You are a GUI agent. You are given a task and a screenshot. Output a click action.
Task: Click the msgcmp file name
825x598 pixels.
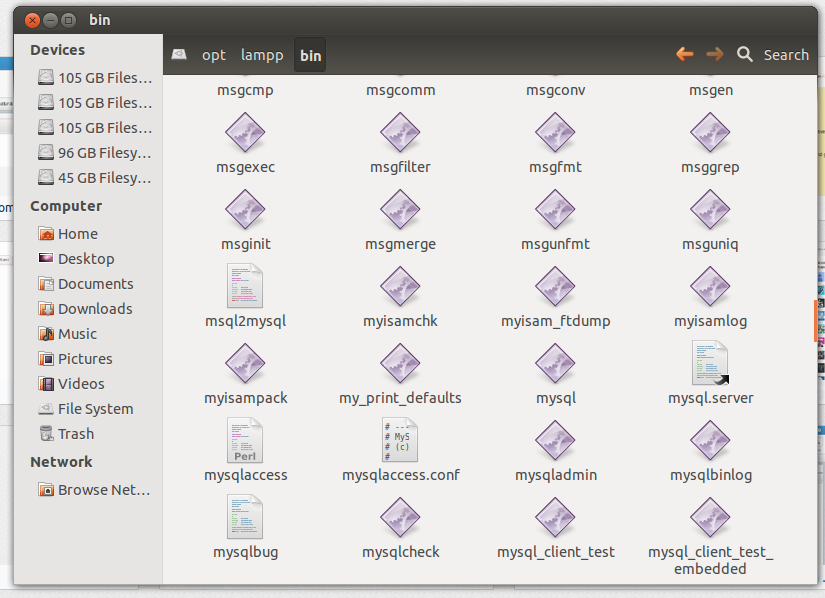pos(245,90)
